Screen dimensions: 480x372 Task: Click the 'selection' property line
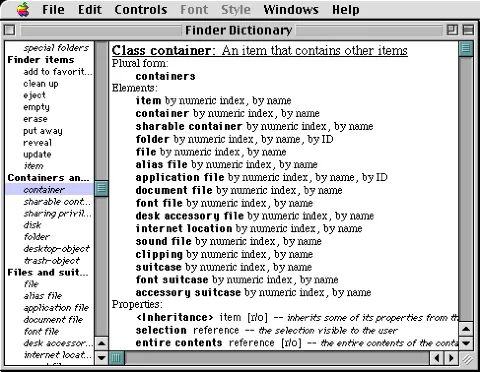pos(267,330)
